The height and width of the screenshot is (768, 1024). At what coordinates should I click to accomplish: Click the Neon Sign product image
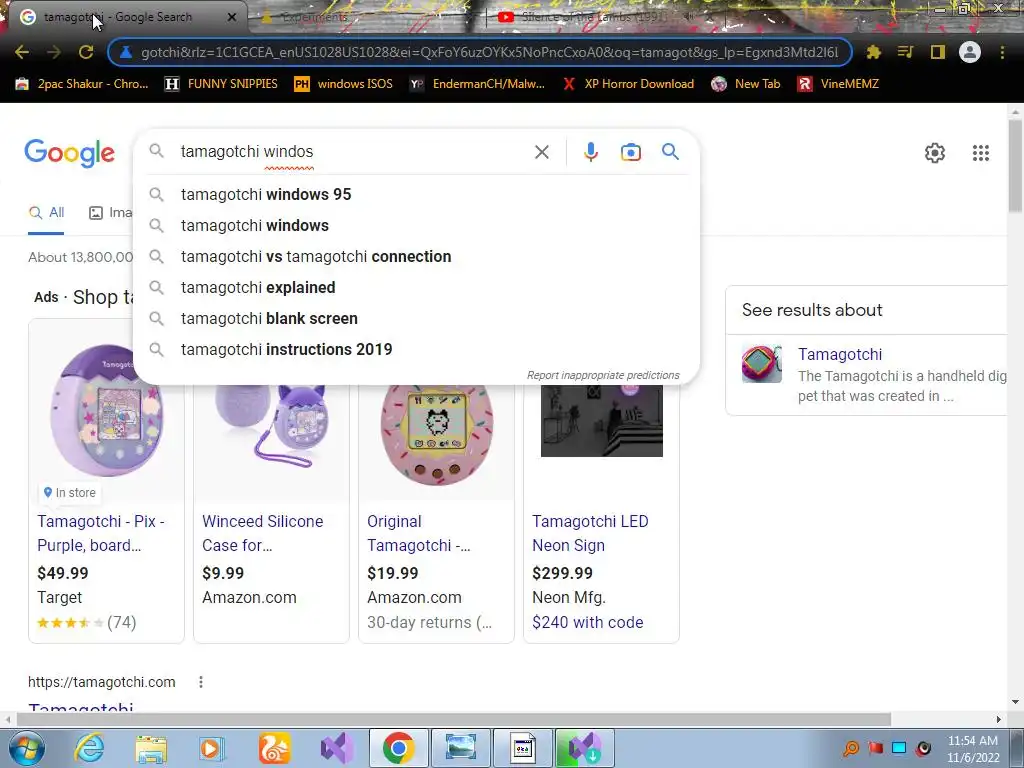[x=601, y=421]
